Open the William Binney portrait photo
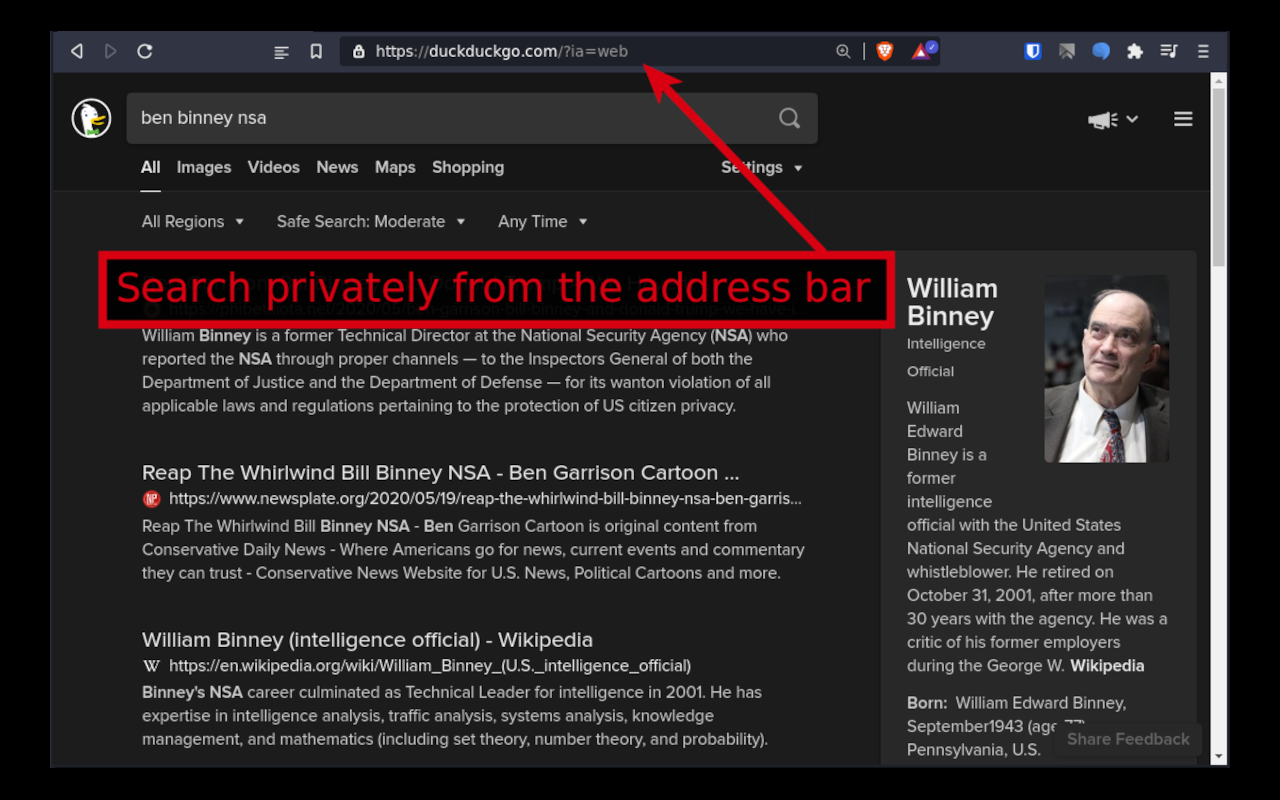Screen dimensions: 1280x800 click(1107, 369)
